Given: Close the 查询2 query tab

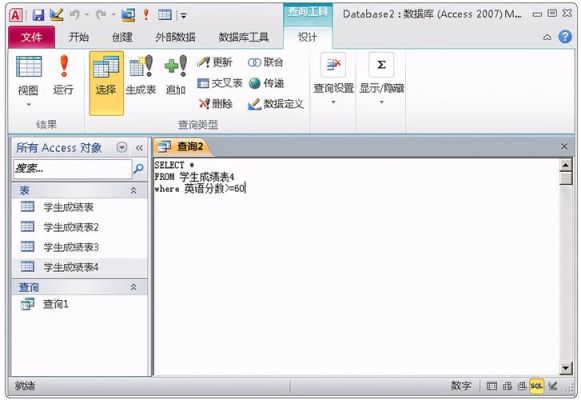Looking at the screenshot, I should pyautogui.click(x=564, y=146).
